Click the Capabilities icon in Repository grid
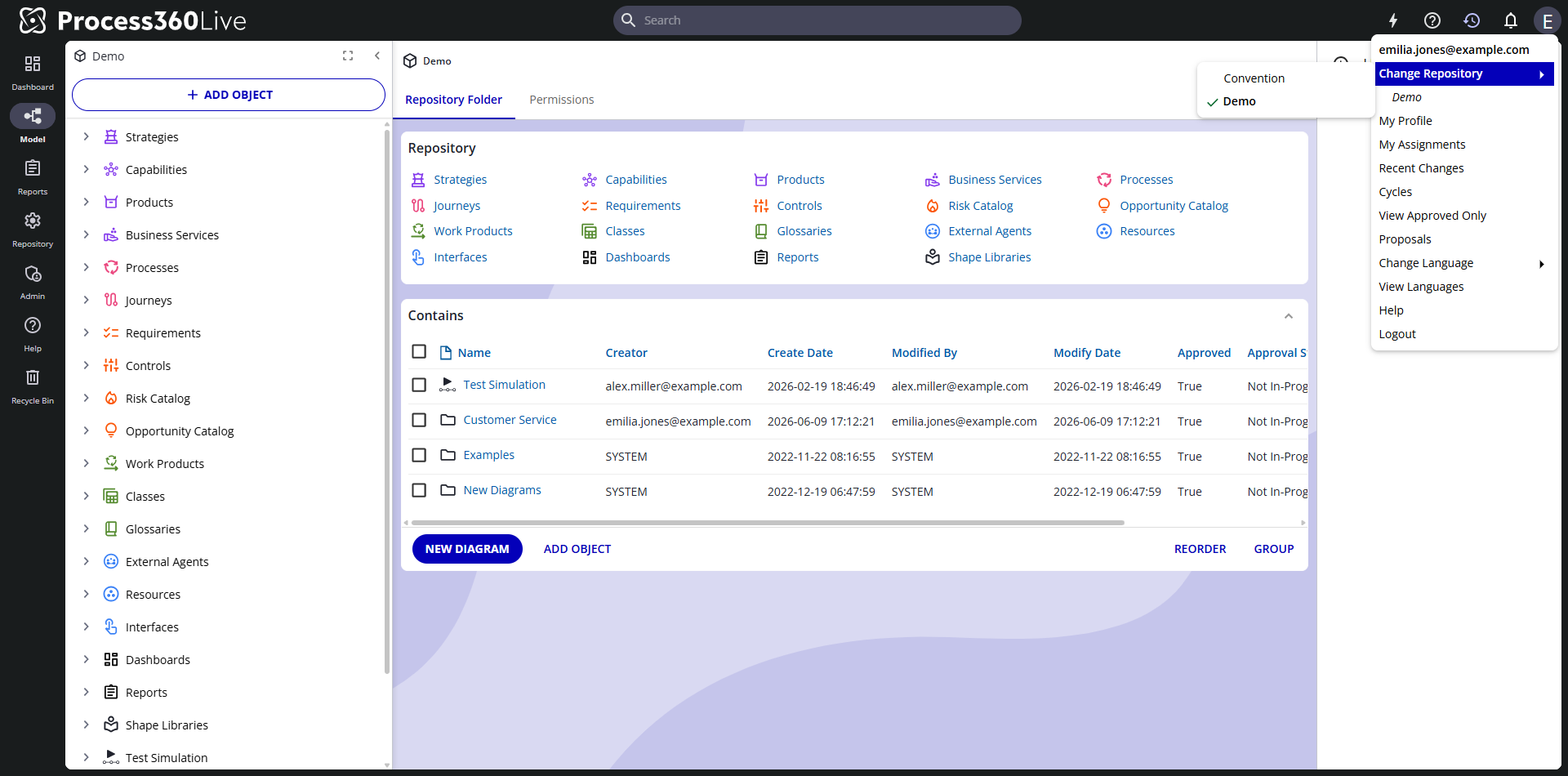Screen dimensions: 1568x776 pos(590,180)
